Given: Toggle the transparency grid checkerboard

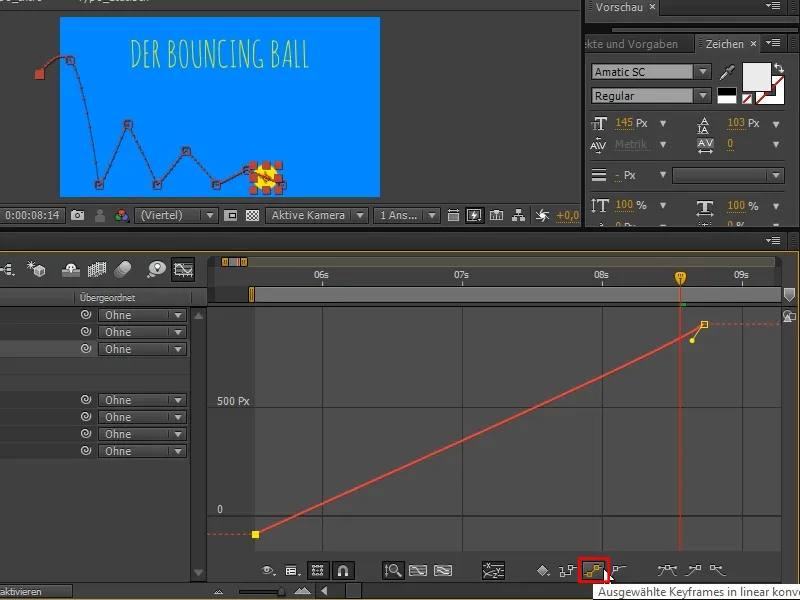Looking at the screenshot, I should (x=253, y=215).
